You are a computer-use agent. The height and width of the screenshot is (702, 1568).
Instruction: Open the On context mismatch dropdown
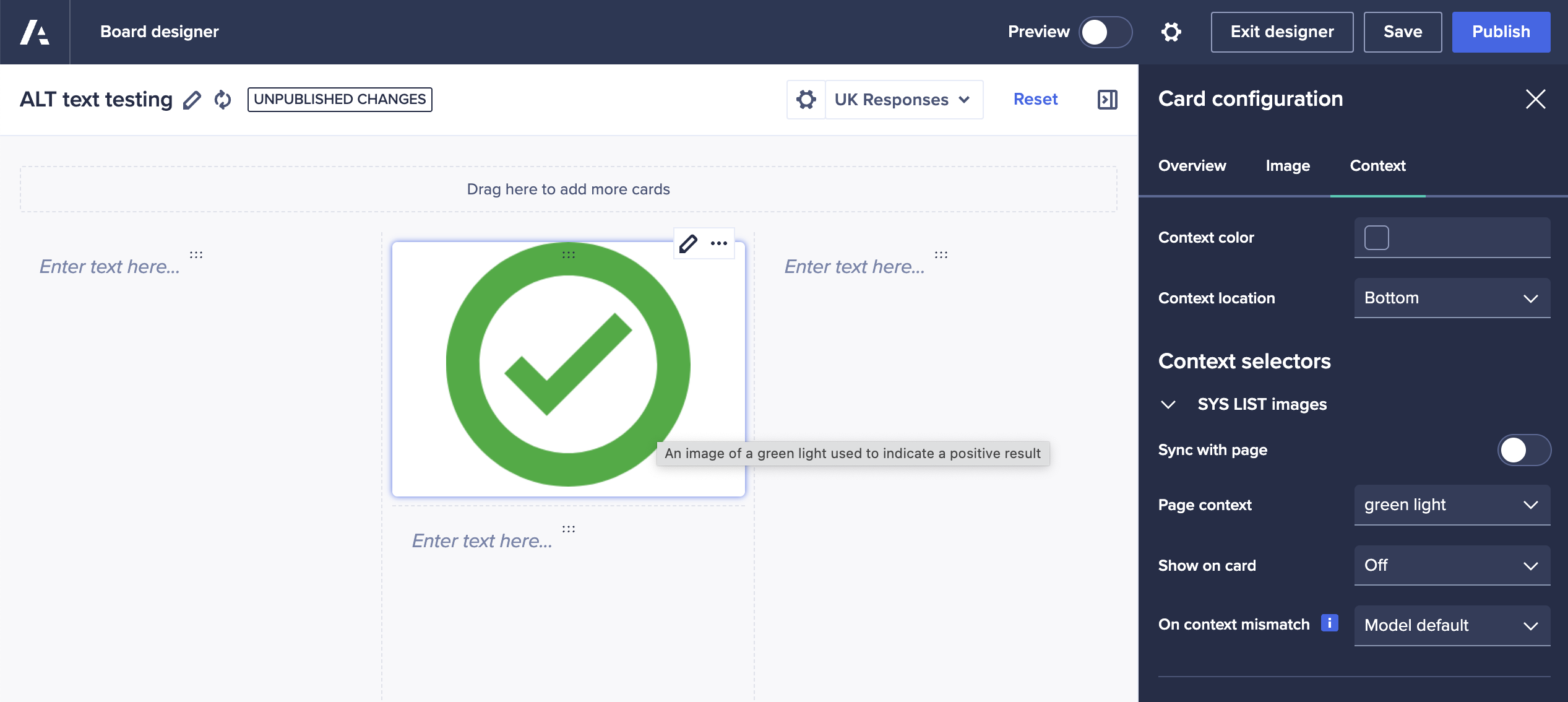[x=1452, y=625]
